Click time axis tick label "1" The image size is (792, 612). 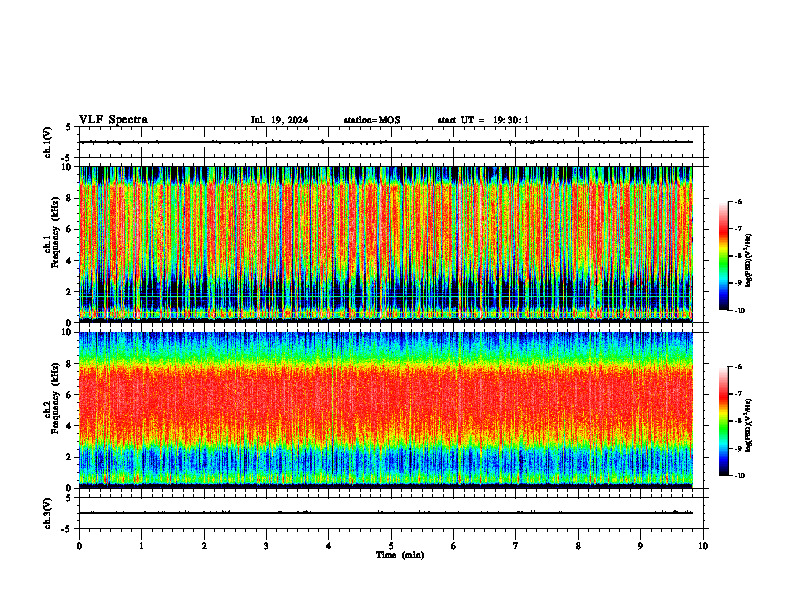(x=141, y=546)
